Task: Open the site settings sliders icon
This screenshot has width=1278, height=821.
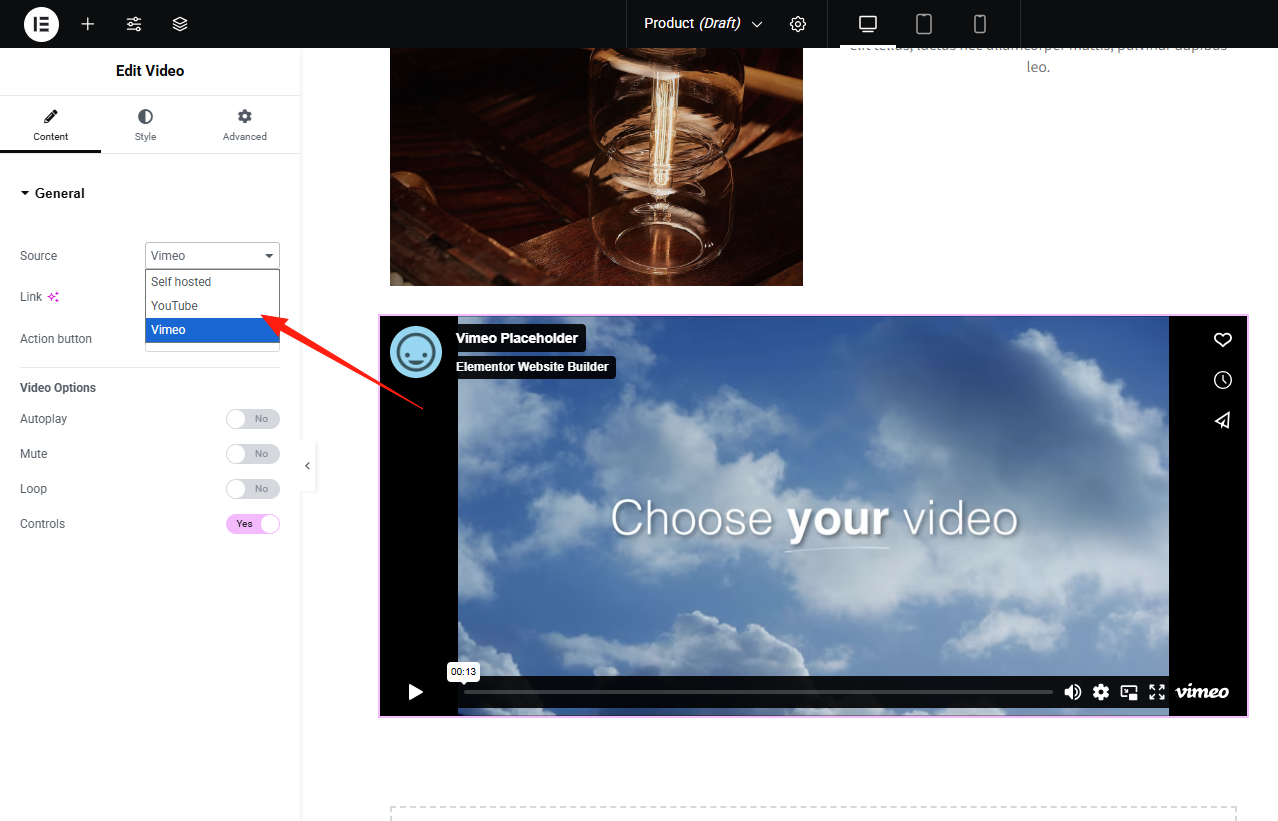Action: point(134,24)
